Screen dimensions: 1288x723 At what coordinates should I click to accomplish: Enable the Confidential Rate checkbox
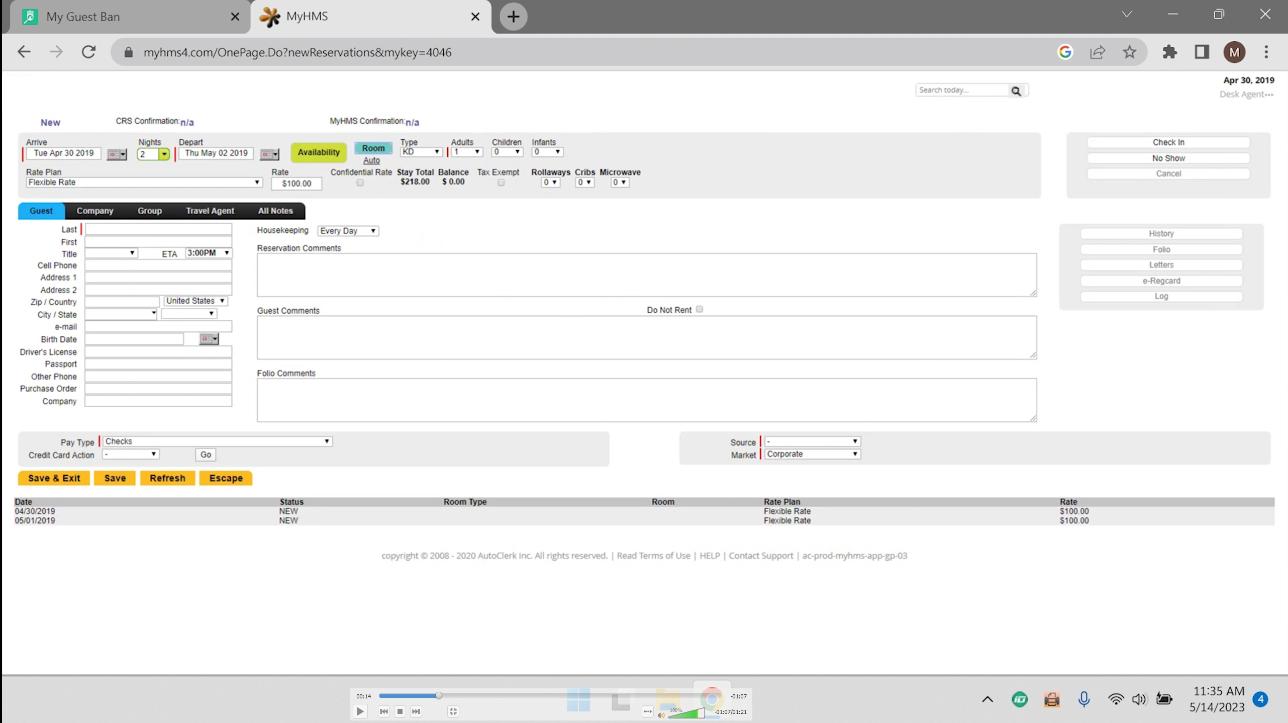(x=359, y=182)
